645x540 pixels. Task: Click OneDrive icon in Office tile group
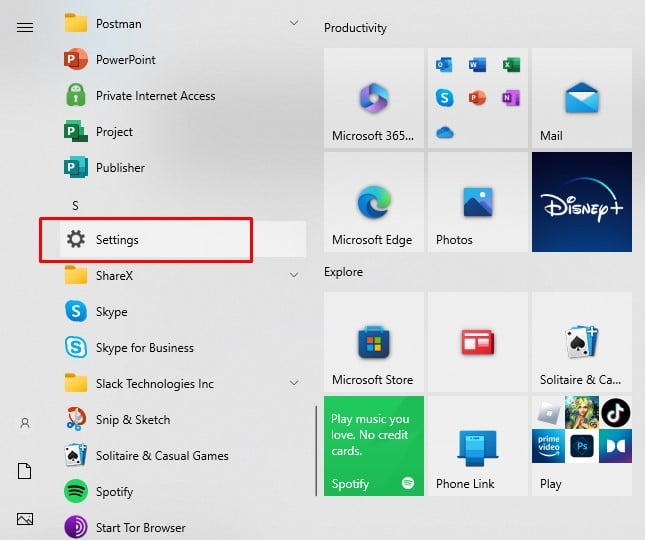pos(444,132)
